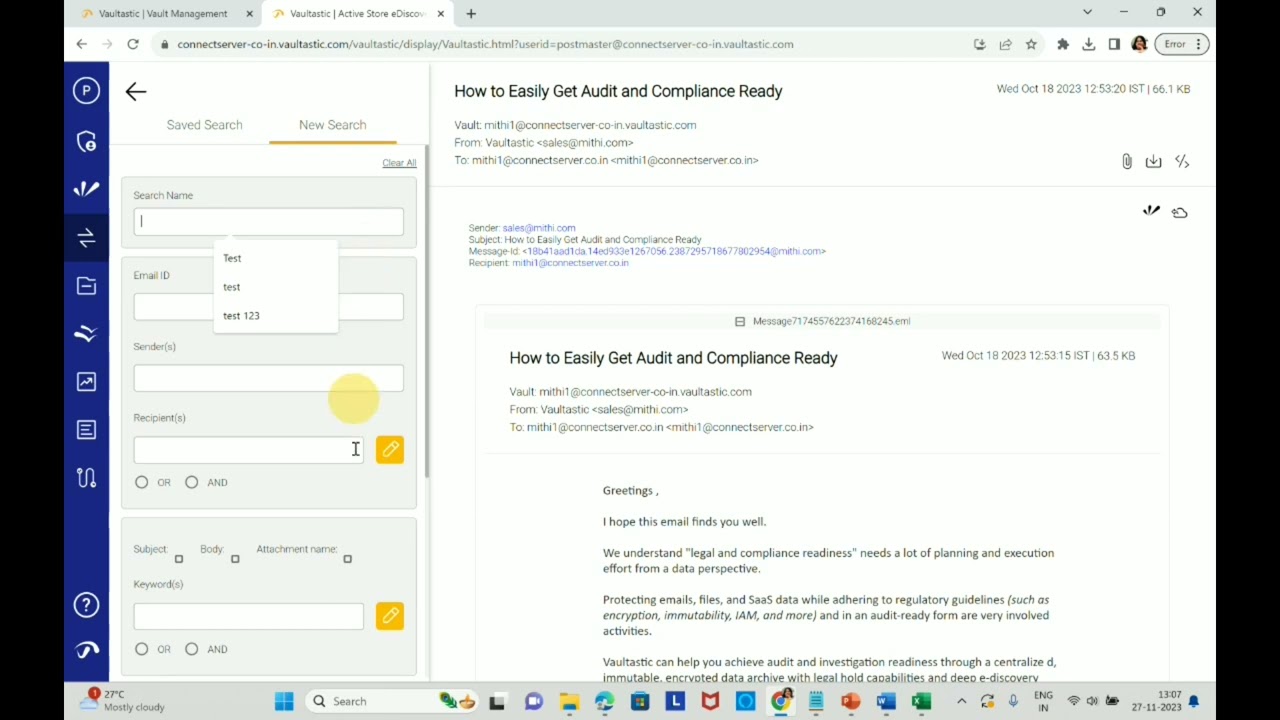Click mithi1@connectserver.co.in recipient link
The image size is (1280, 720).
570,263
